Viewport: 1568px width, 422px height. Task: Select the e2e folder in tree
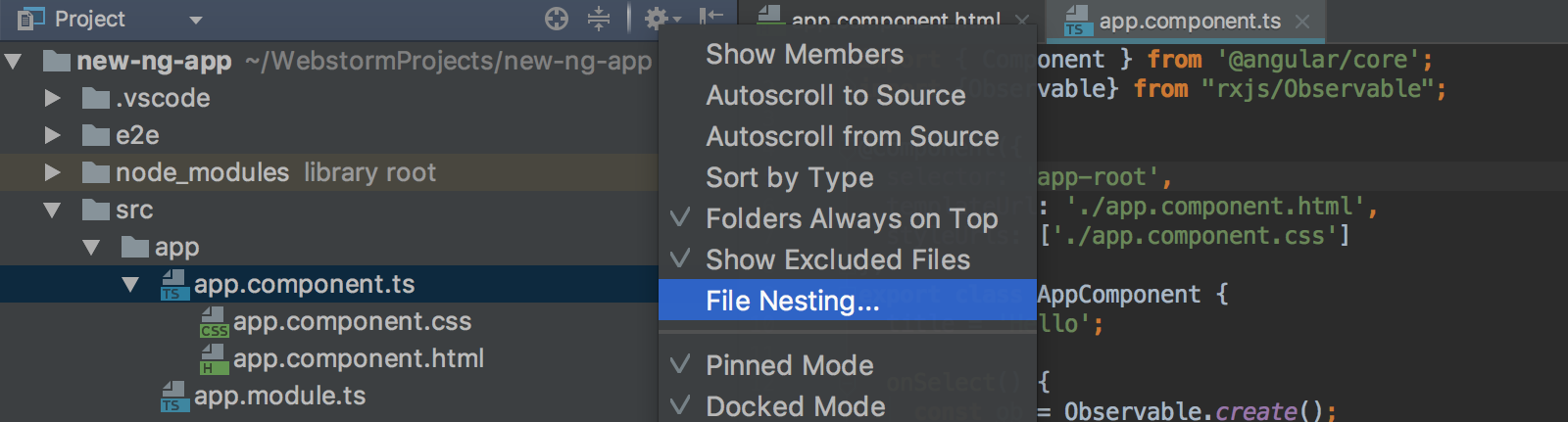[137, 135]
